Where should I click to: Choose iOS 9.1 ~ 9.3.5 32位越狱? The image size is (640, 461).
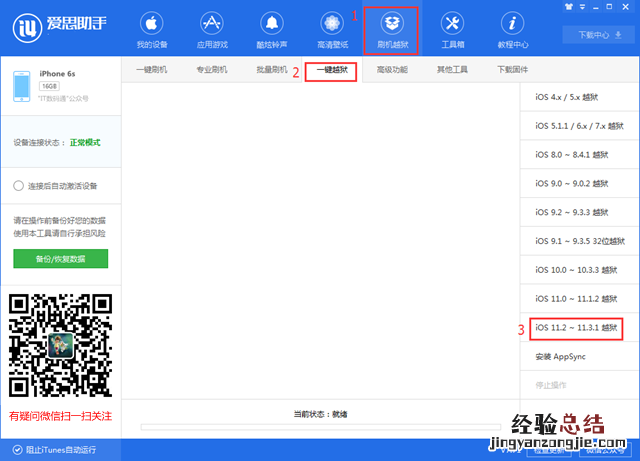[579, 241]
